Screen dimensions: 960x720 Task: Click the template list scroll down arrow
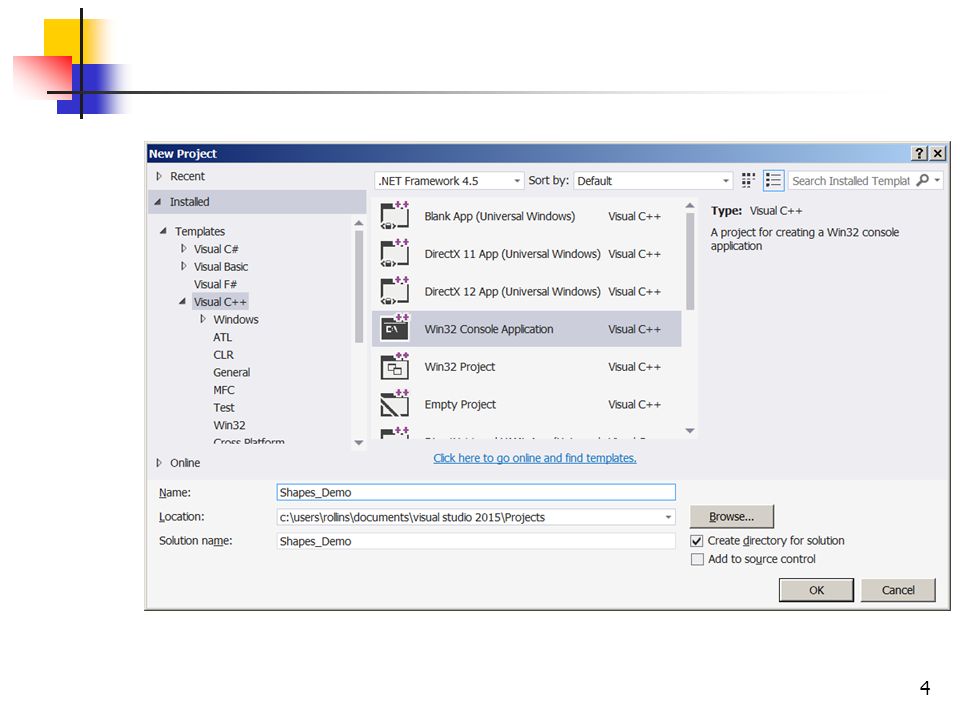(690, 431)
